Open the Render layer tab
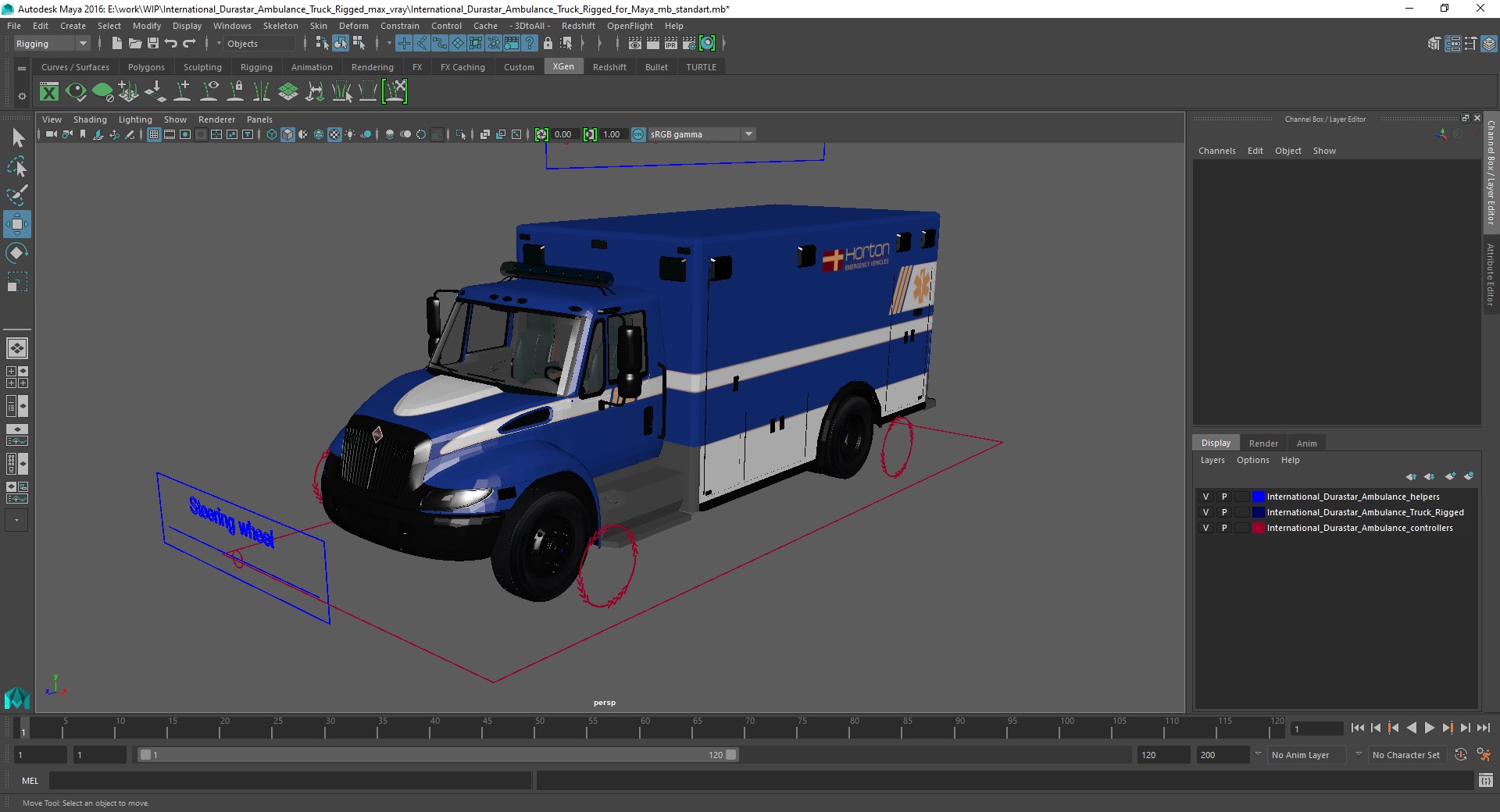Image resolution: width=1500 pixels, height=812 pixels. point(1263,443)
